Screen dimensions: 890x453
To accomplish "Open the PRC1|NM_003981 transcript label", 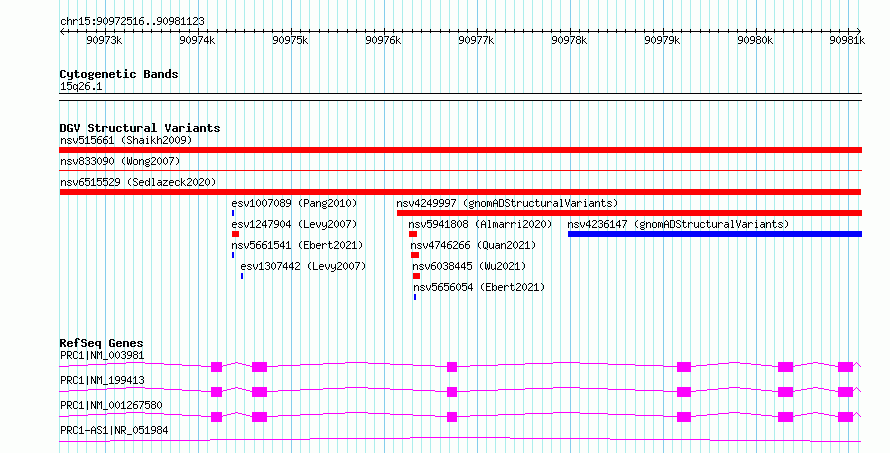I will (x=102, y=356).
